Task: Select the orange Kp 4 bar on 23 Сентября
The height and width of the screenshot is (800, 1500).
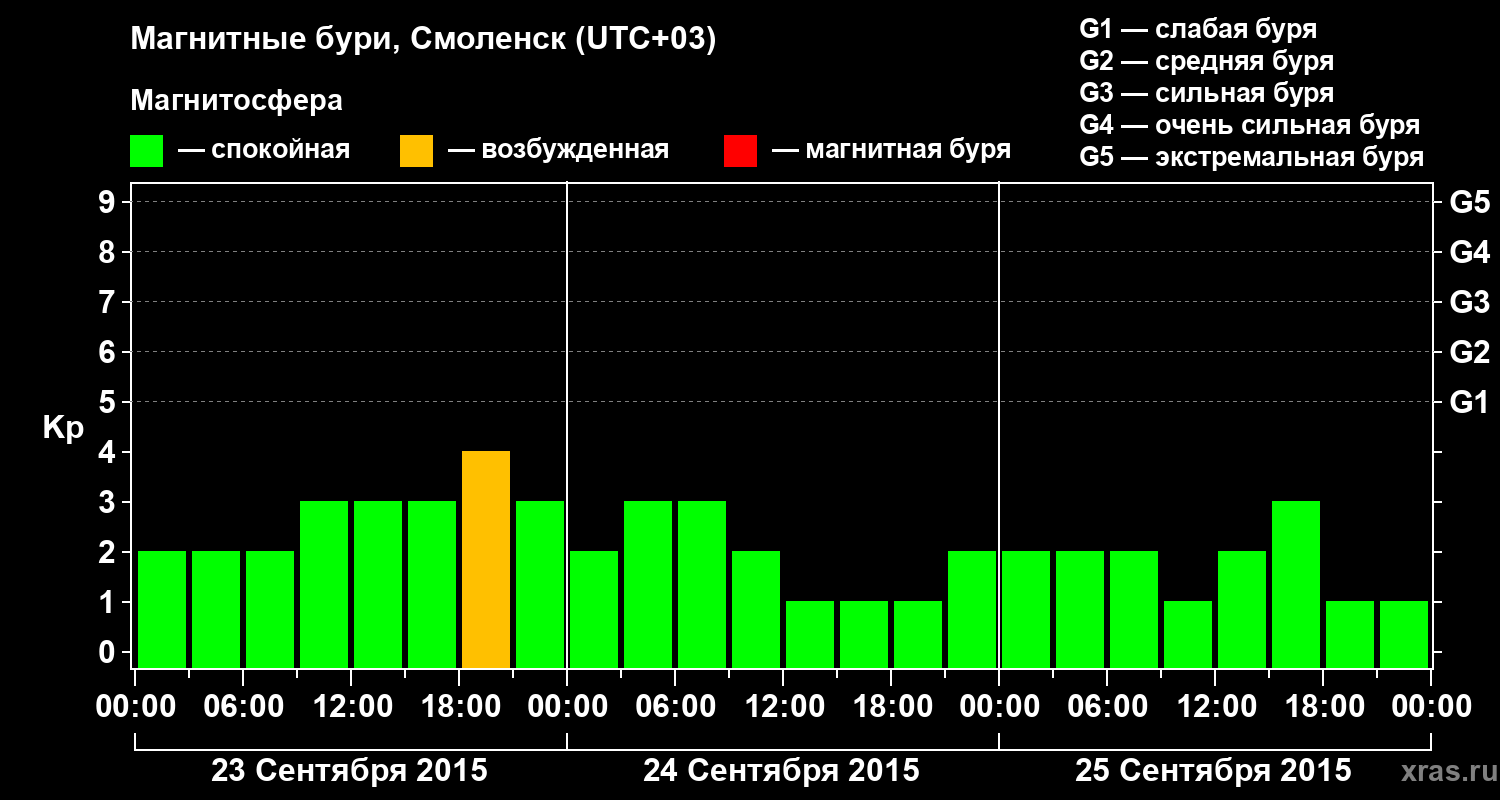Action: (x=486, y=559)
